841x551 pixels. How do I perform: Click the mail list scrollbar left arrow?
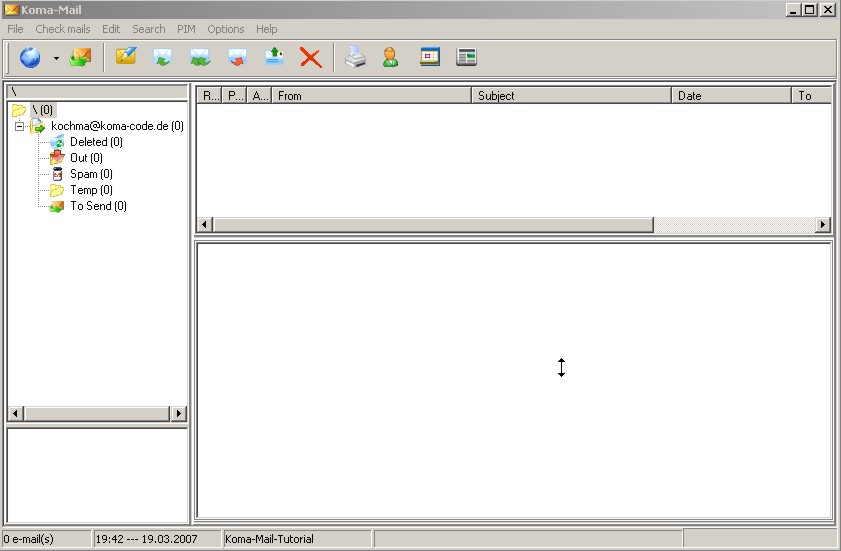pos(204,225)
